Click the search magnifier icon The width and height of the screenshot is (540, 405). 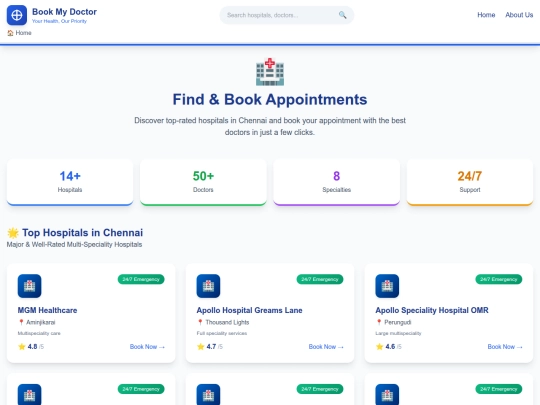(x=342, y=15)
